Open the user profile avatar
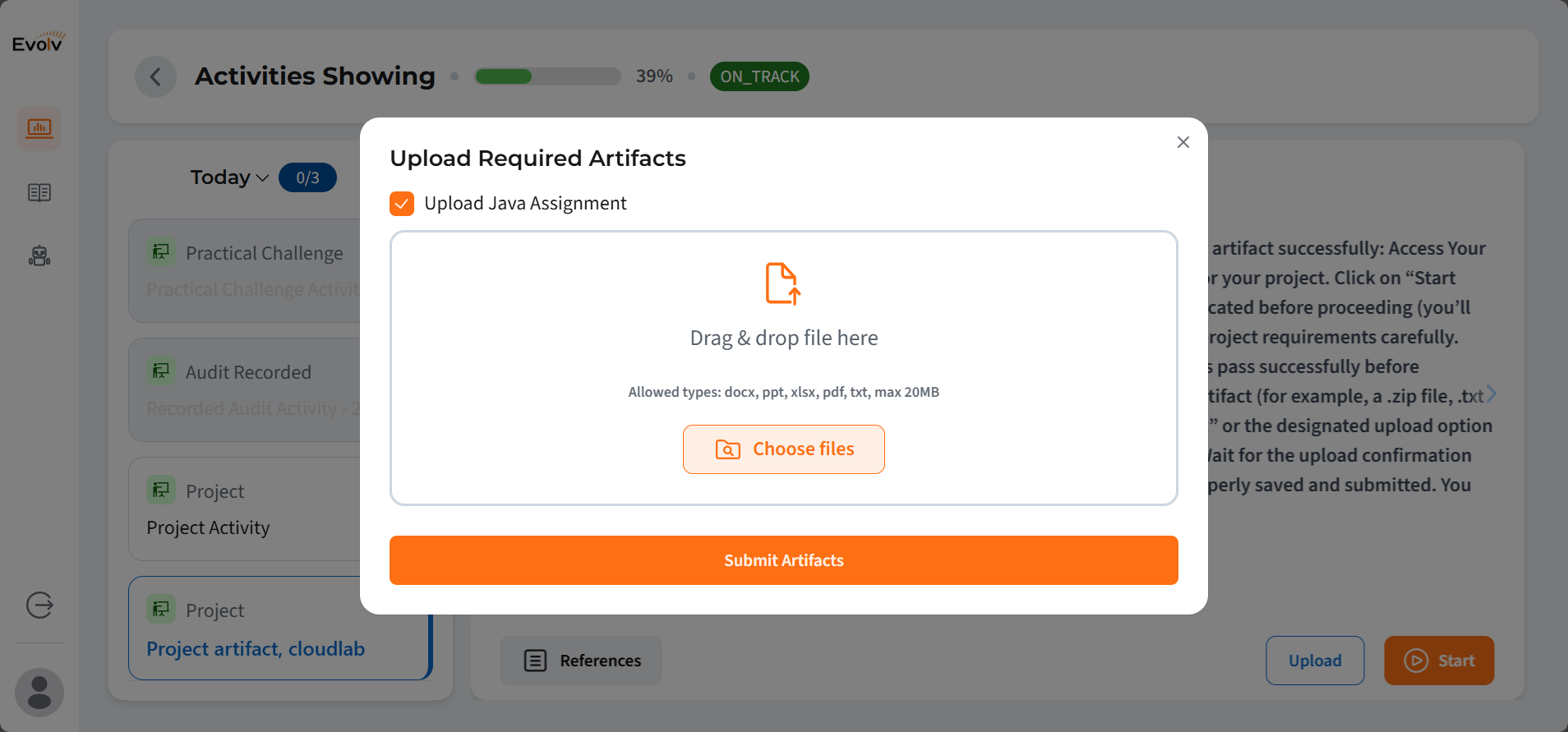The width and height of the screenshot is (1568, 732). click(x=39, y=693)
